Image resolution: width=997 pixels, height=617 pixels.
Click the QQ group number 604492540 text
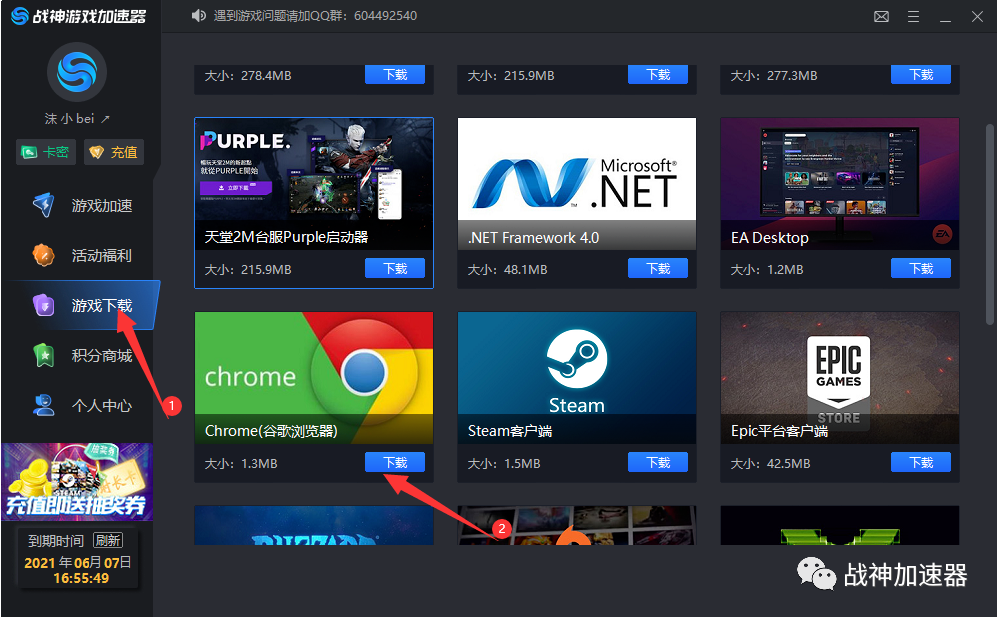tap(385, 16)
